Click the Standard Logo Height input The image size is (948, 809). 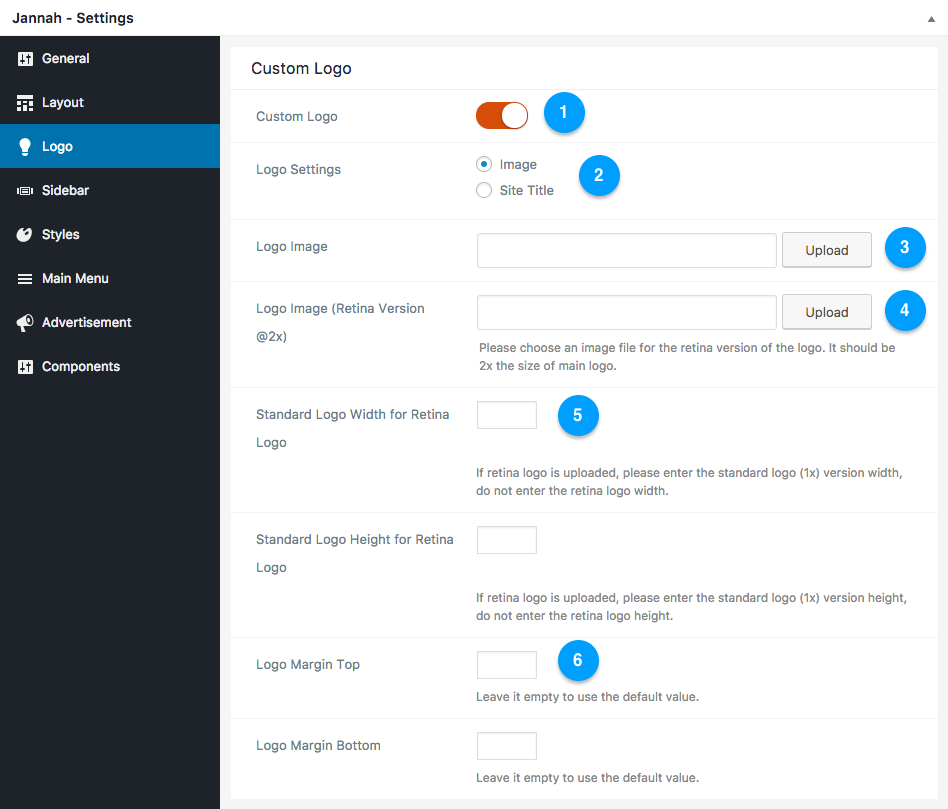click(507, 540)
